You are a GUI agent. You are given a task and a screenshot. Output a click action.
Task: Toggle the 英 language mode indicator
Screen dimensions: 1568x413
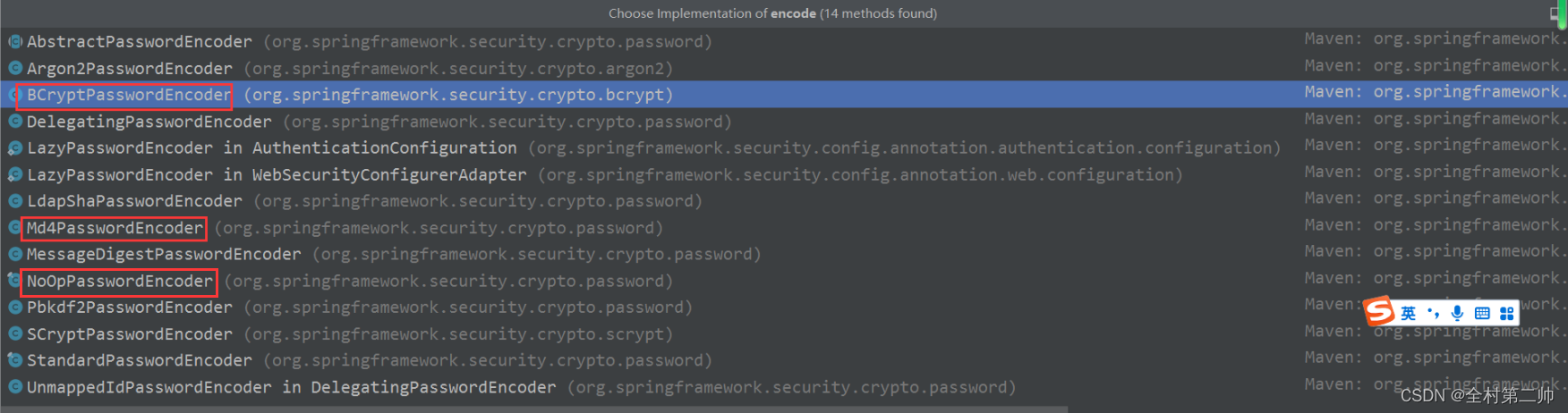[x=1409, y=313]
